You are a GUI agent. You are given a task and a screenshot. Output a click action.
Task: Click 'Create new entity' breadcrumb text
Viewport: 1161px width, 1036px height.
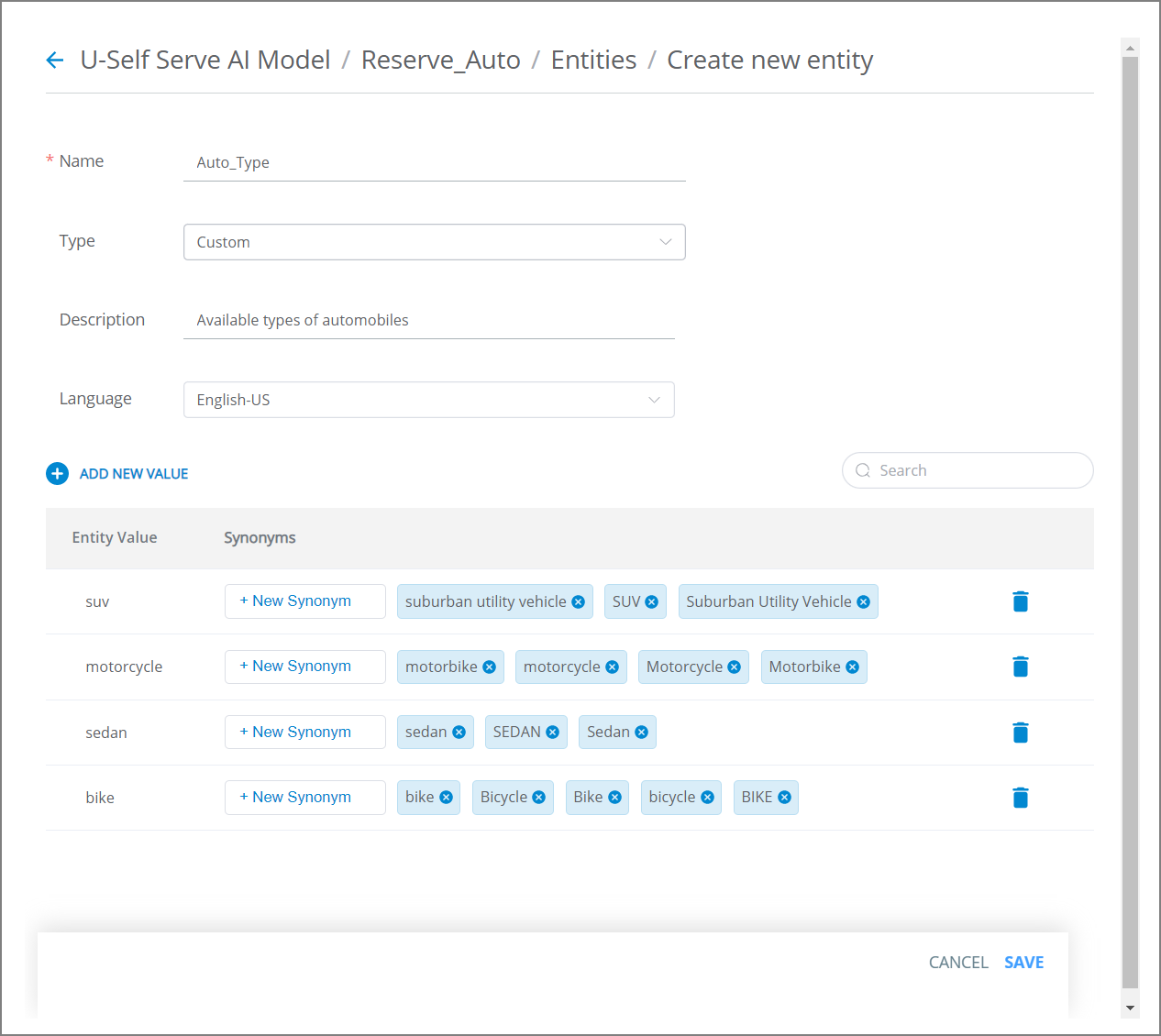(769, 61)
